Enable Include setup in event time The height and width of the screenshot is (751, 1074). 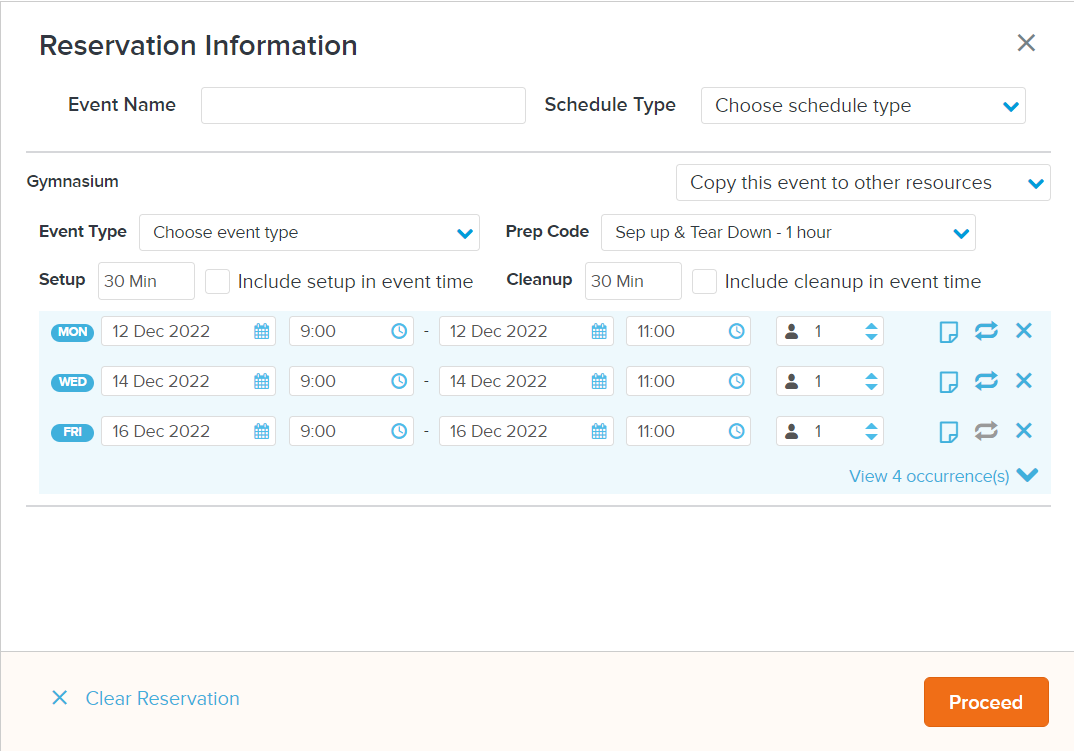[217, 281]
